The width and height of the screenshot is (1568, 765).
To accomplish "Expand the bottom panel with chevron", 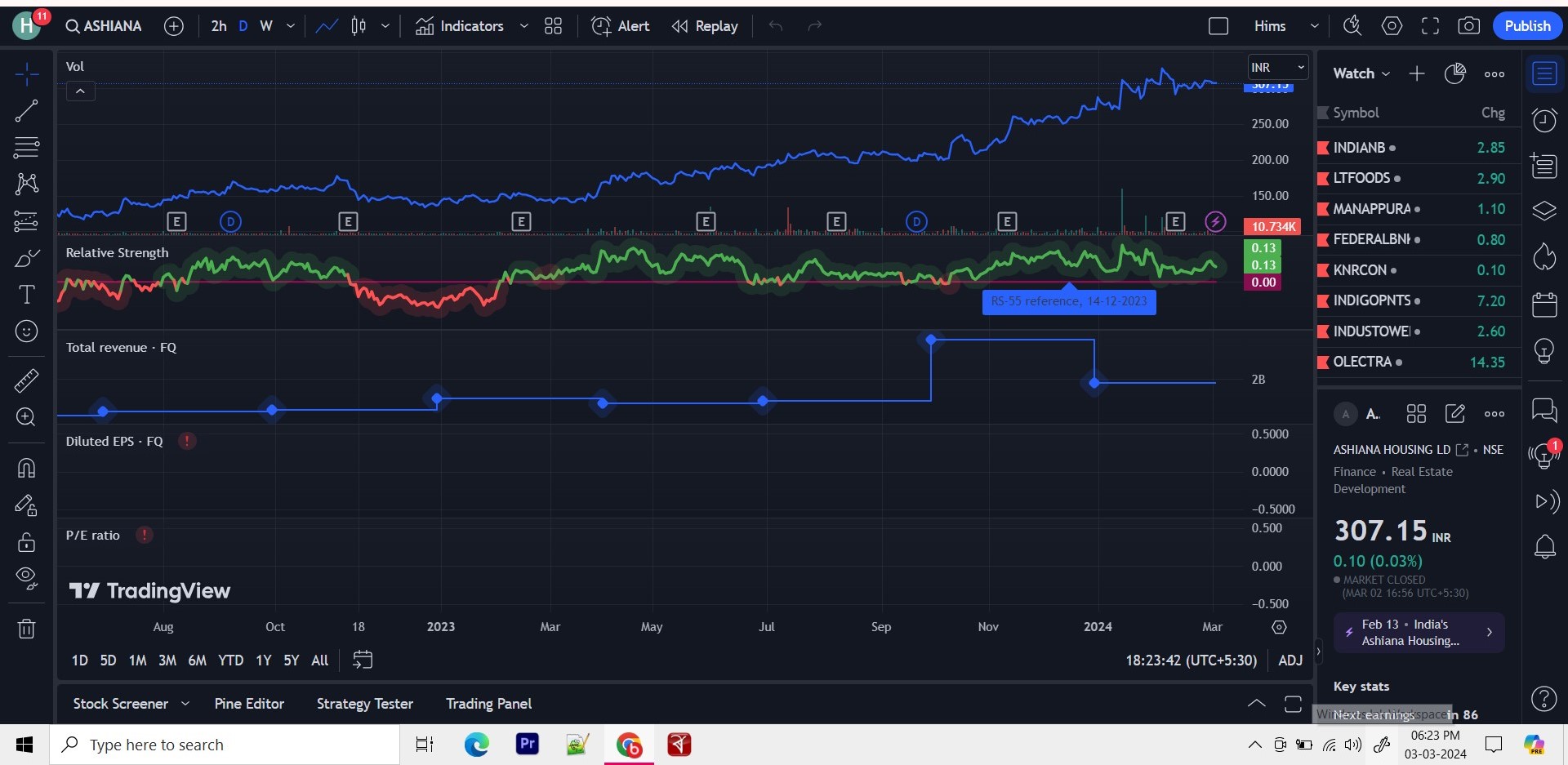I will 1257,704.
